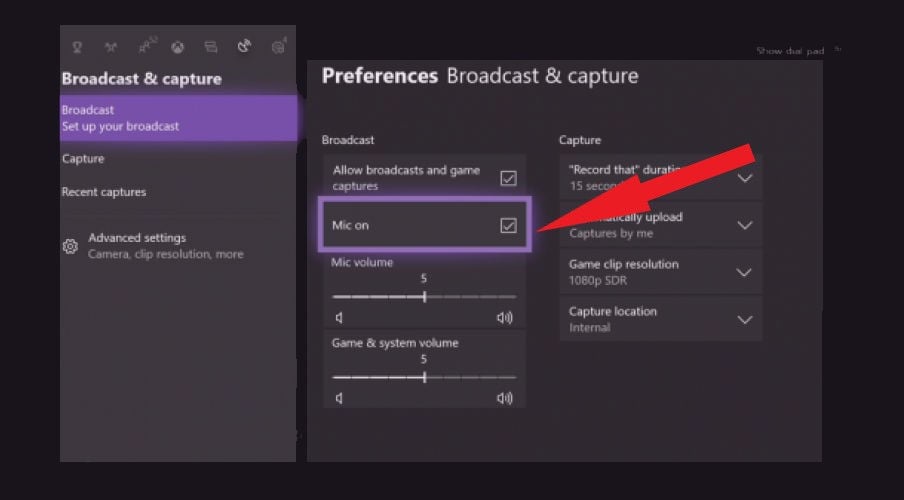The height and width of the screenshot is (500, 904).
Task: Click the Mic volume slider track
Action: 424,297
